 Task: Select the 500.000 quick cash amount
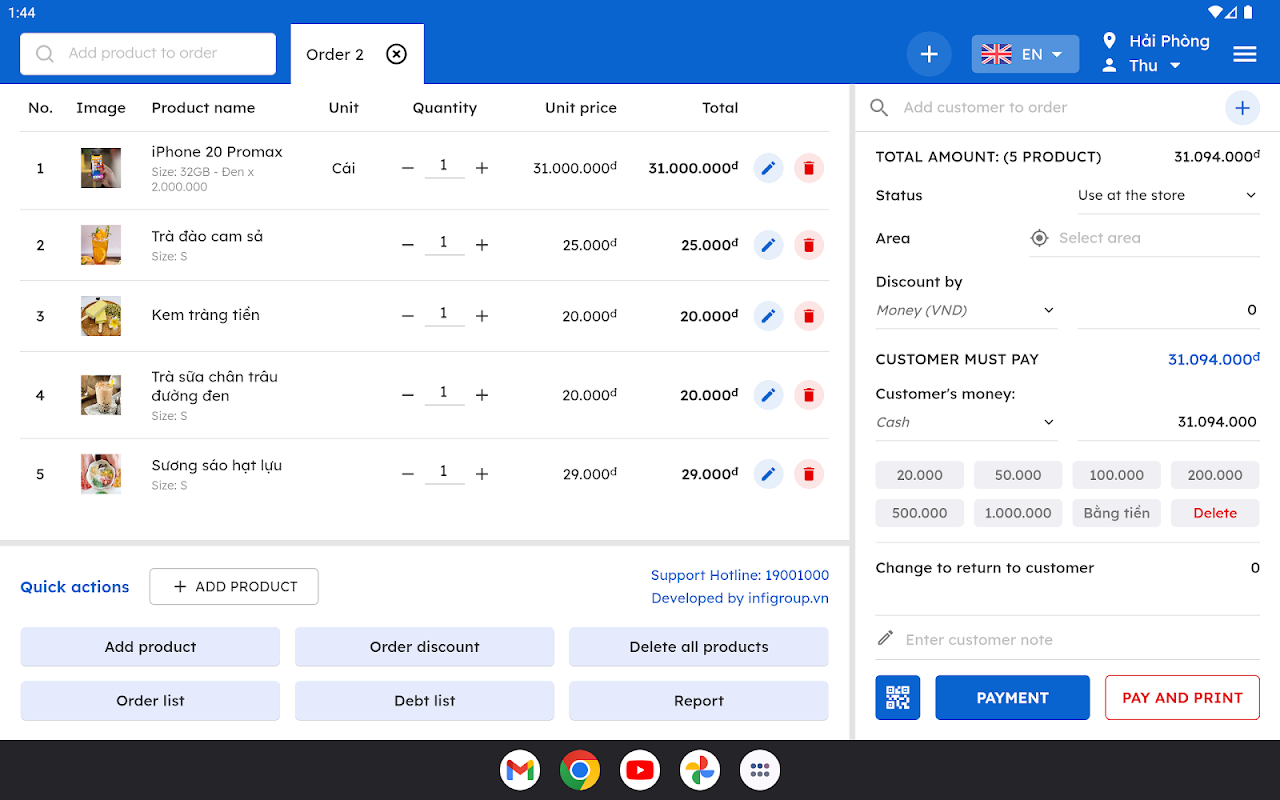tap(919, 513)
